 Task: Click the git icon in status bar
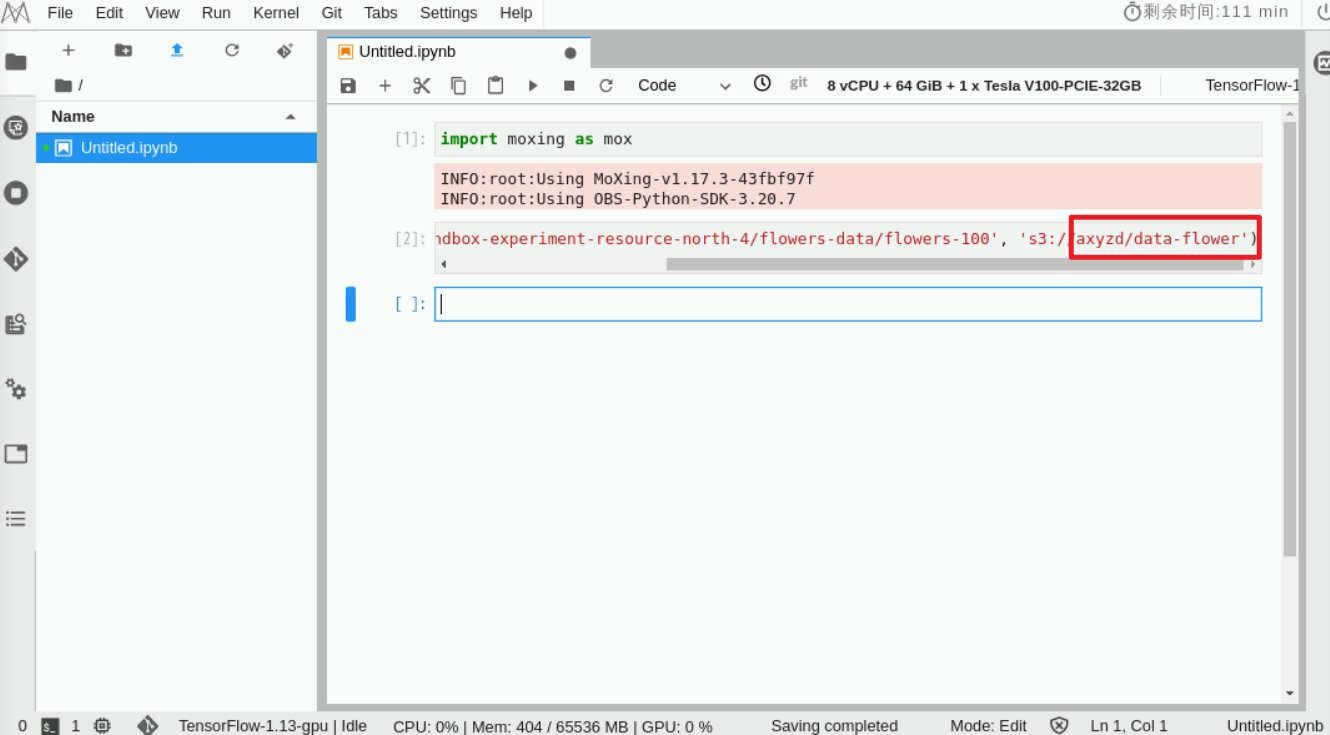click(x=148, y=726)
